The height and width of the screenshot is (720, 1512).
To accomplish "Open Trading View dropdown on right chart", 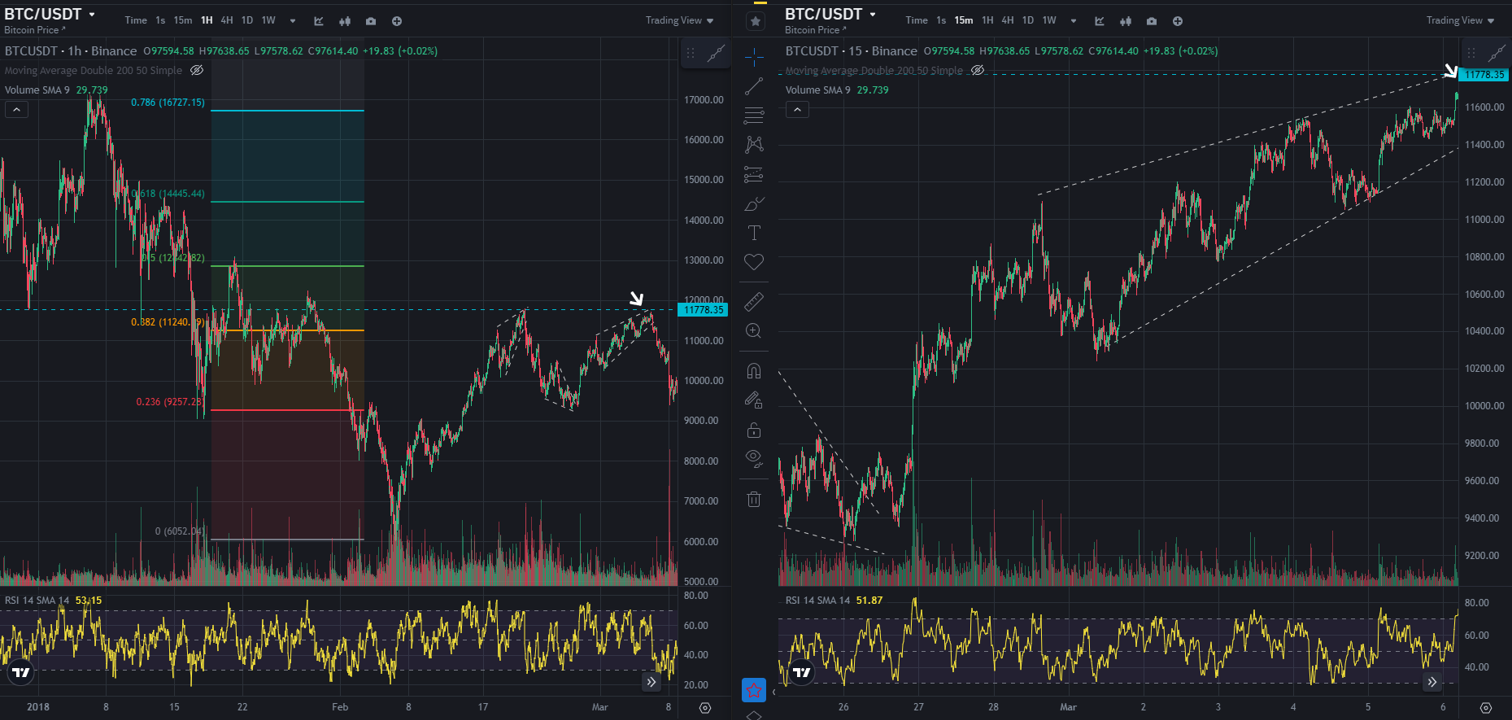I will click(1461, 20).
